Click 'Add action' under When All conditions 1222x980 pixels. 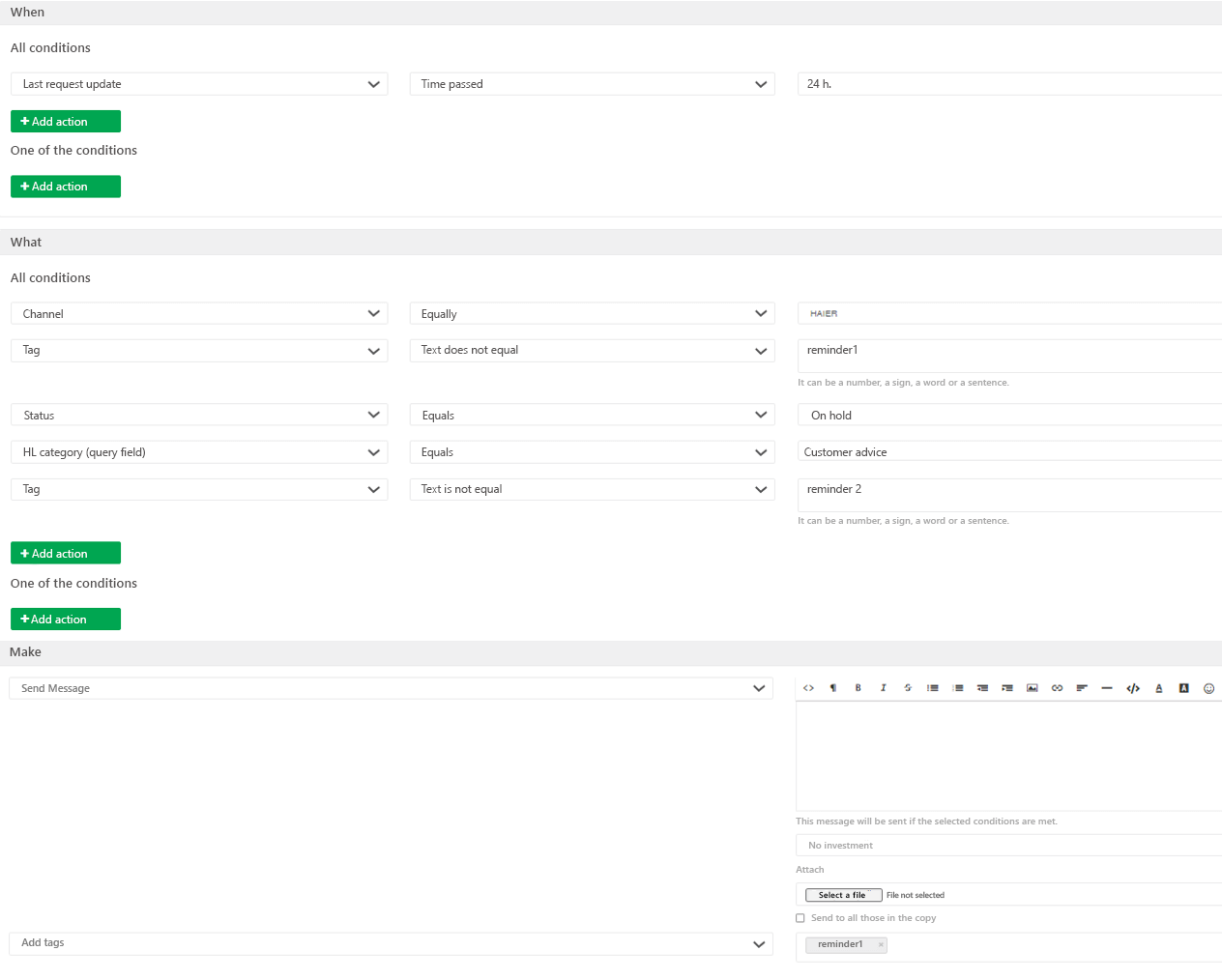coord(66,122)
